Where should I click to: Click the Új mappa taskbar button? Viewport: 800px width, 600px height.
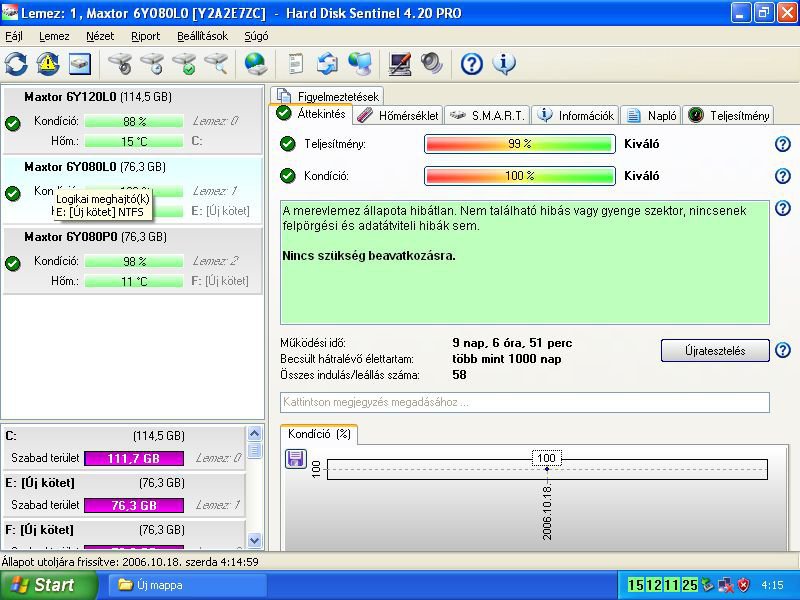coord(187,585)
